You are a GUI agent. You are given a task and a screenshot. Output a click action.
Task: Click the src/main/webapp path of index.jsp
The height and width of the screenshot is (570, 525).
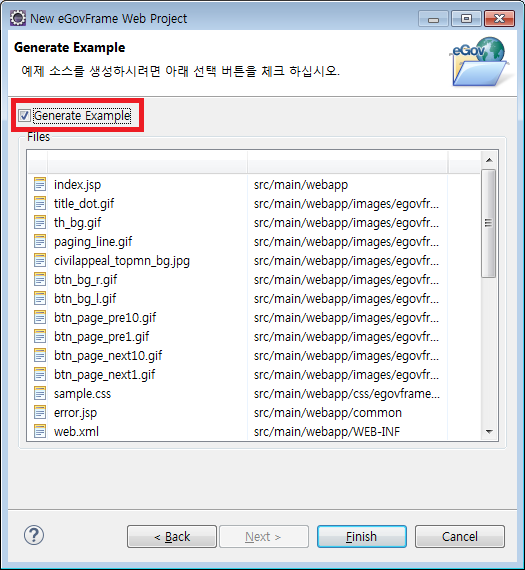[301, 185]
